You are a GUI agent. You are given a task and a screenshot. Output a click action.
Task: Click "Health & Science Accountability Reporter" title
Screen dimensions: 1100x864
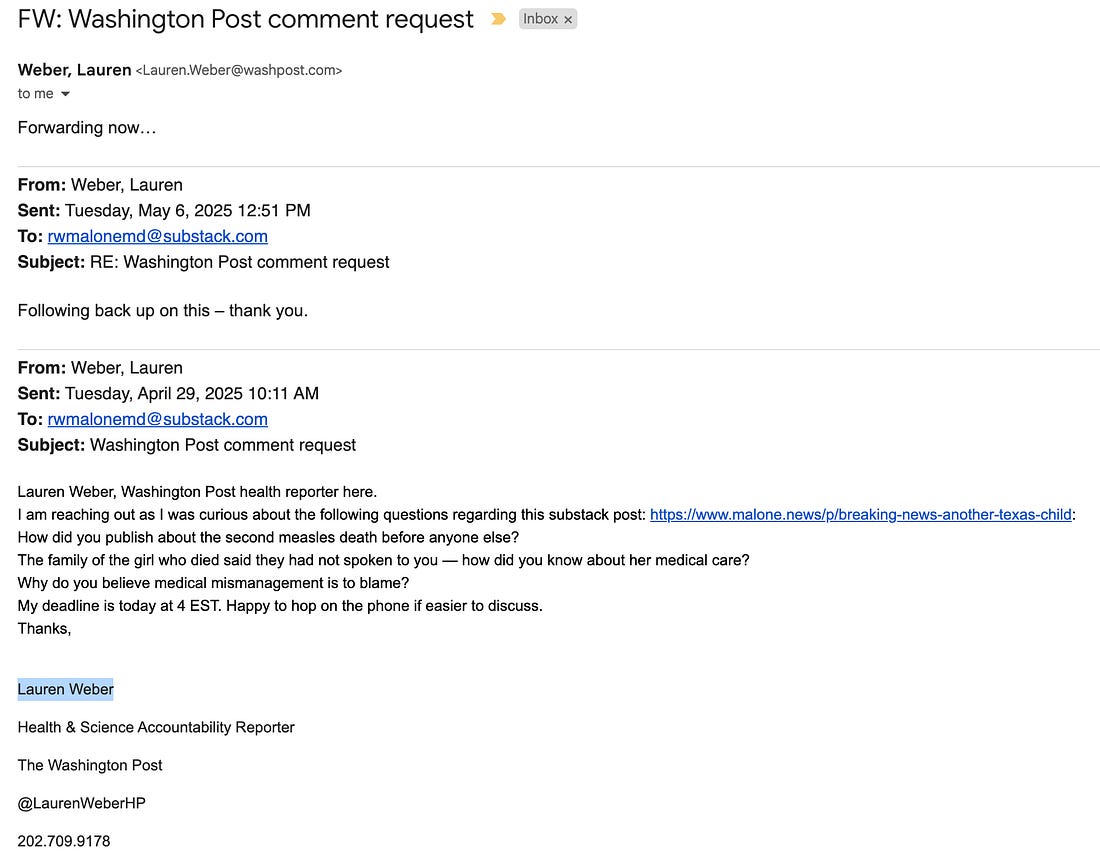(x=156, y=727)
